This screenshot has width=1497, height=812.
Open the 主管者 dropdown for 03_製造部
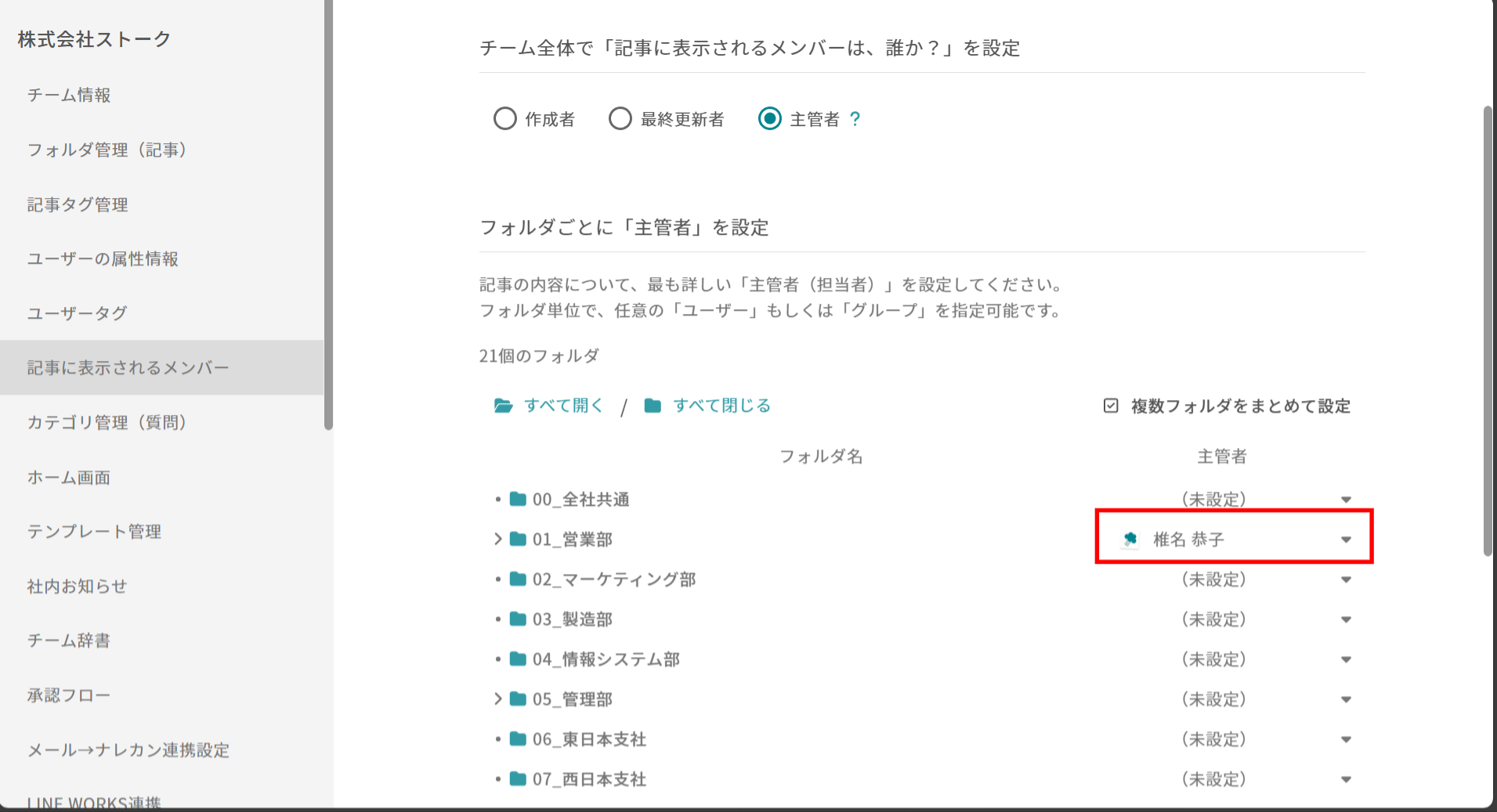pyautogui.click(x=1346, y=619)
